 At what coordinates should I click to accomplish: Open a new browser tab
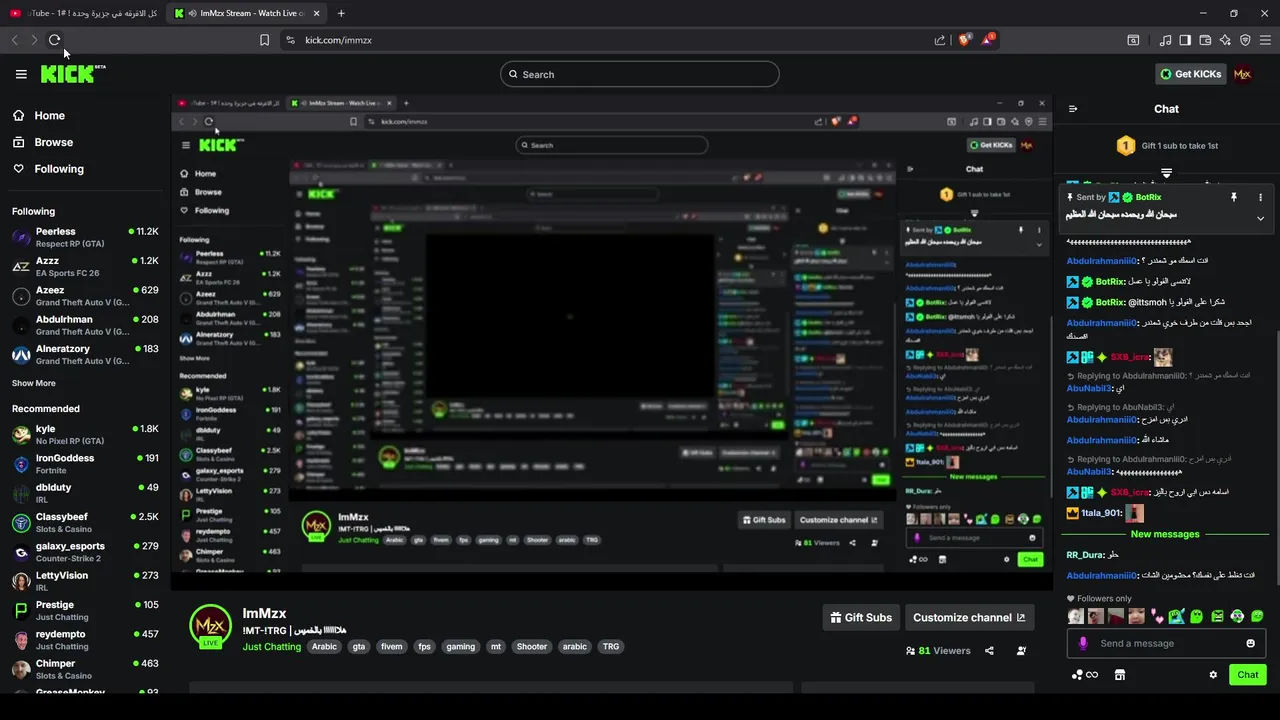click(341, 13)
